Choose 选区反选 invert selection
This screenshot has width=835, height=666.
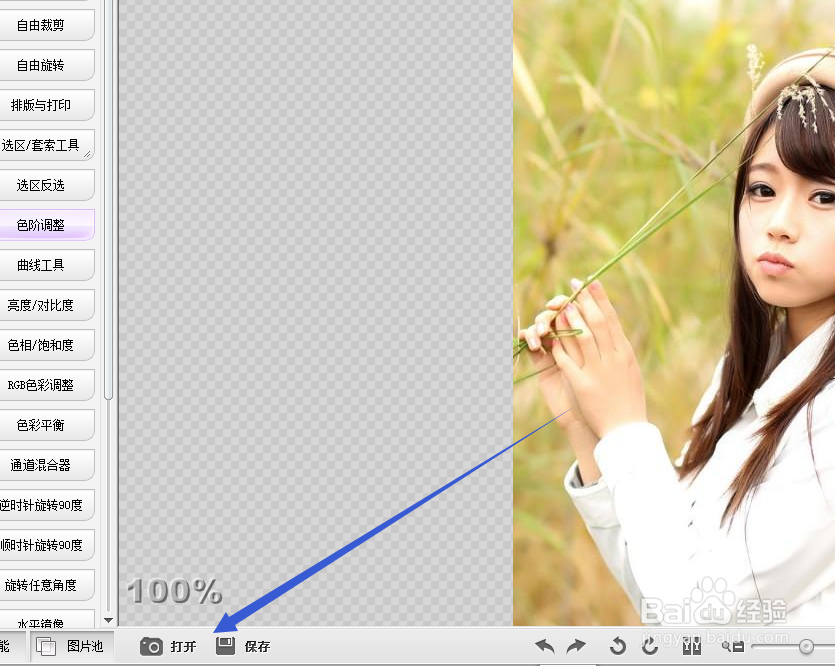coord(46,185)
